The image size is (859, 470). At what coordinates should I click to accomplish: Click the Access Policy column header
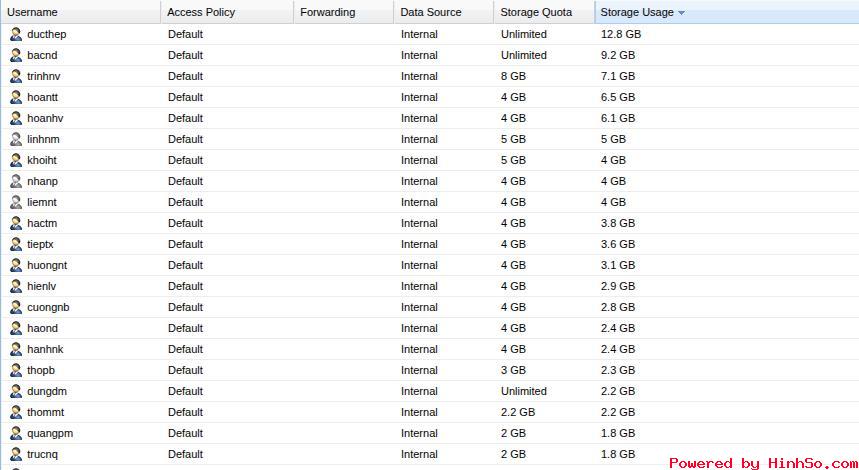(201, 12)
